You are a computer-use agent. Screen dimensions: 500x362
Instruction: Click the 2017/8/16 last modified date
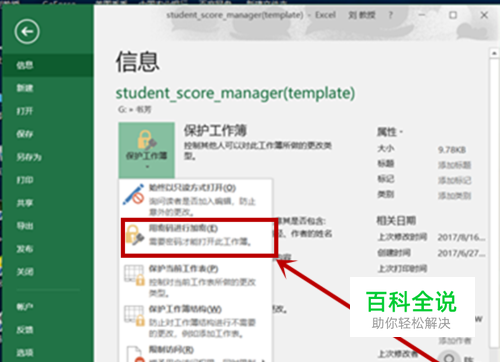(x=461, y=237)
